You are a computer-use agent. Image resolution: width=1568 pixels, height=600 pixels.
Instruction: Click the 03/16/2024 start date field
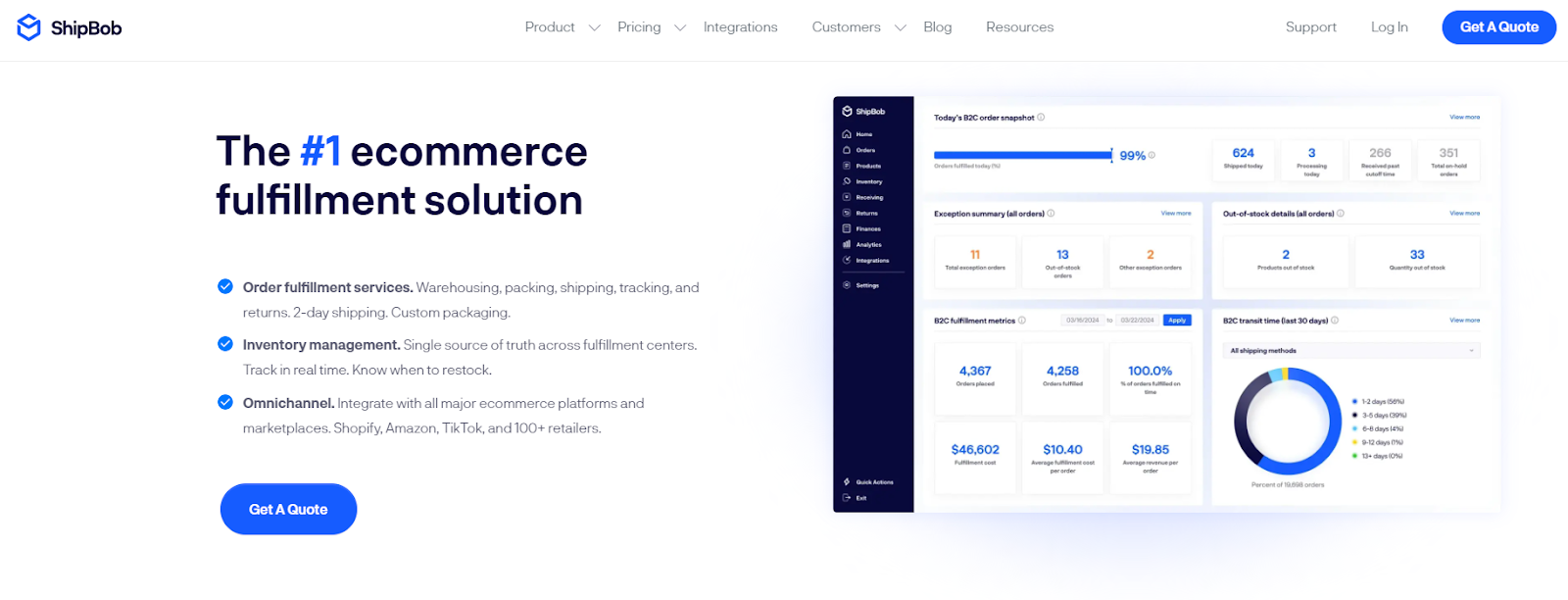(x=1083, y=321)
